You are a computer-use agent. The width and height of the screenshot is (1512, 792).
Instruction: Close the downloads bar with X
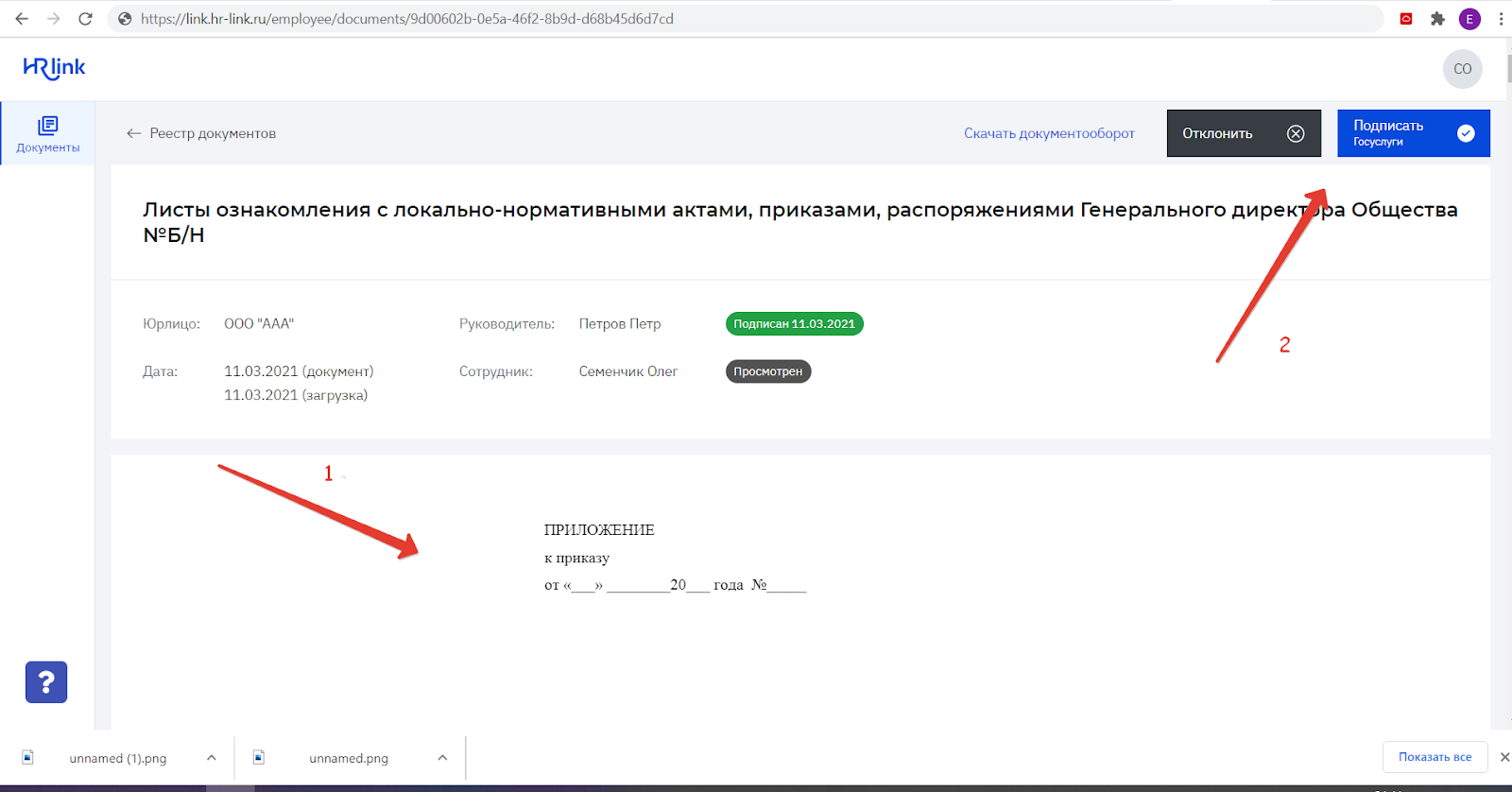pos(1504,757)
